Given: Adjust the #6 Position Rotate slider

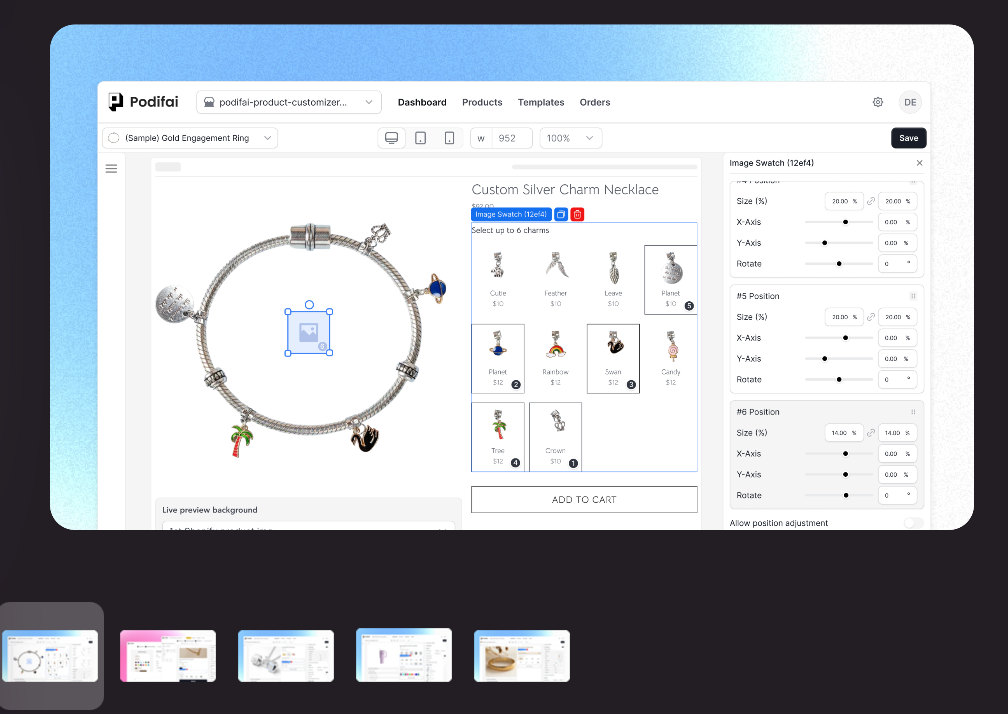Looking at the screenshot, I should 846,495.
